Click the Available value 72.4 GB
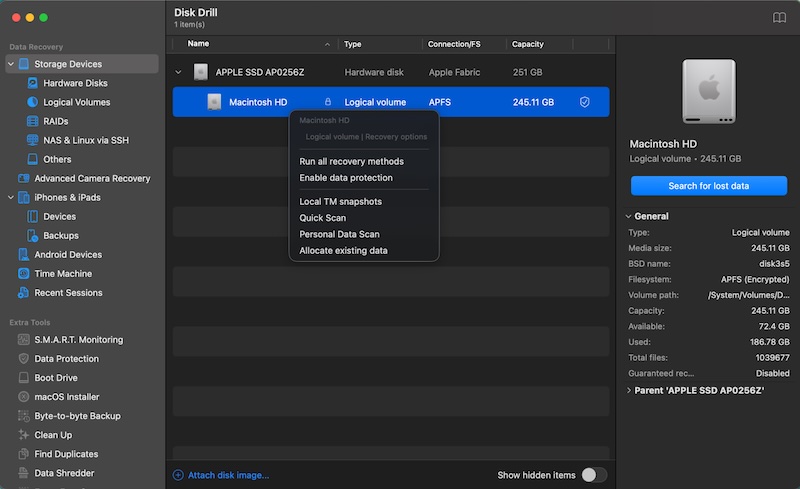 [x=773, y=327]
